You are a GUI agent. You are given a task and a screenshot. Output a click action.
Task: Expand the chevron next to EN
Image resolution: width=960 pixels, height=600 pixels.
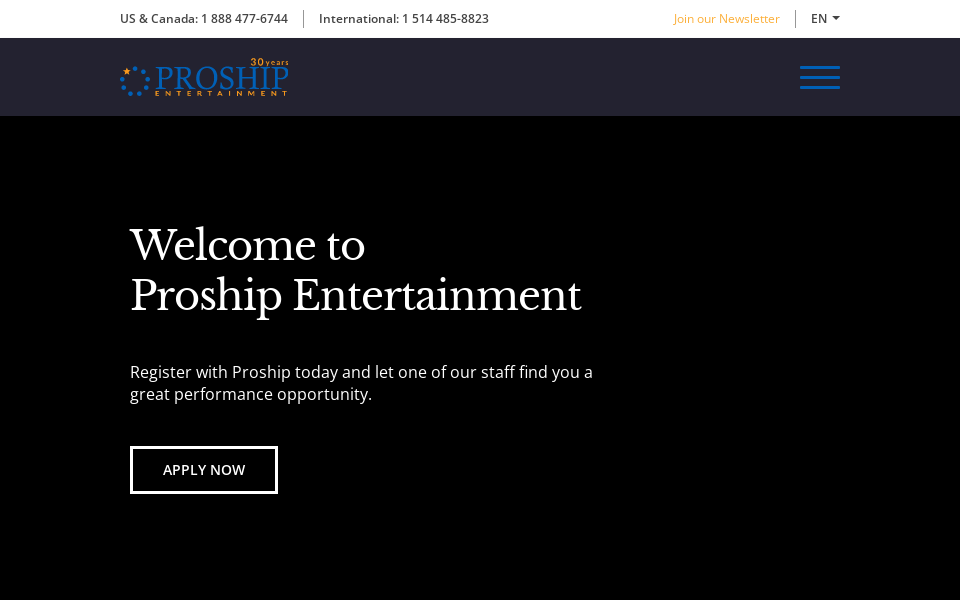click(837, 17)
